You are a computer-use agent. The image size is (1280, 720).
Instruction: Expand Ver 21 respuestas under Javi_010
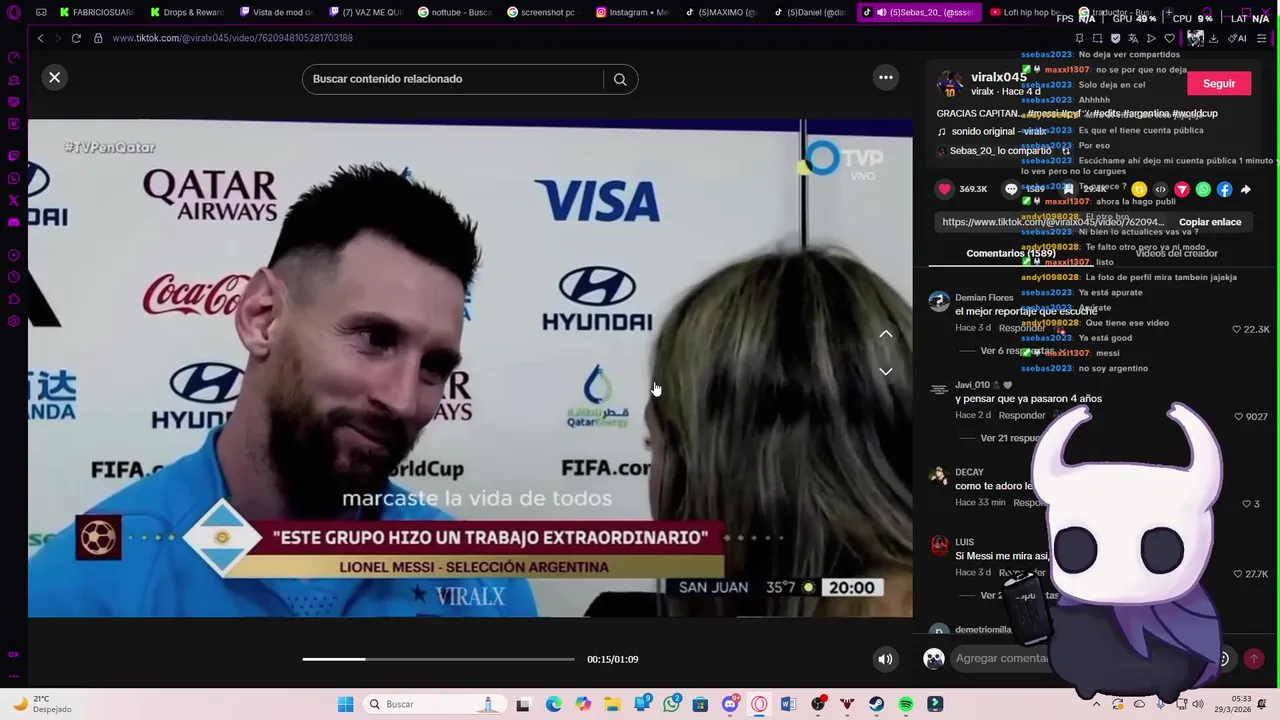[1011, 438]
